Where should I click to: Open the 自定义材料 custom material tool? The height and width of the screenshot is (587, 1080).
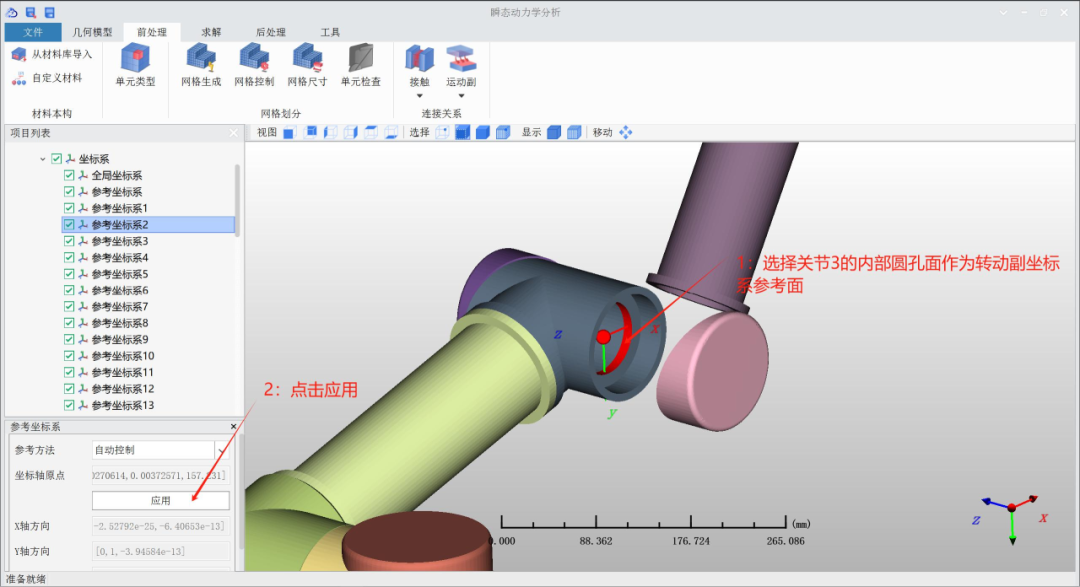(x=47, y=79)
